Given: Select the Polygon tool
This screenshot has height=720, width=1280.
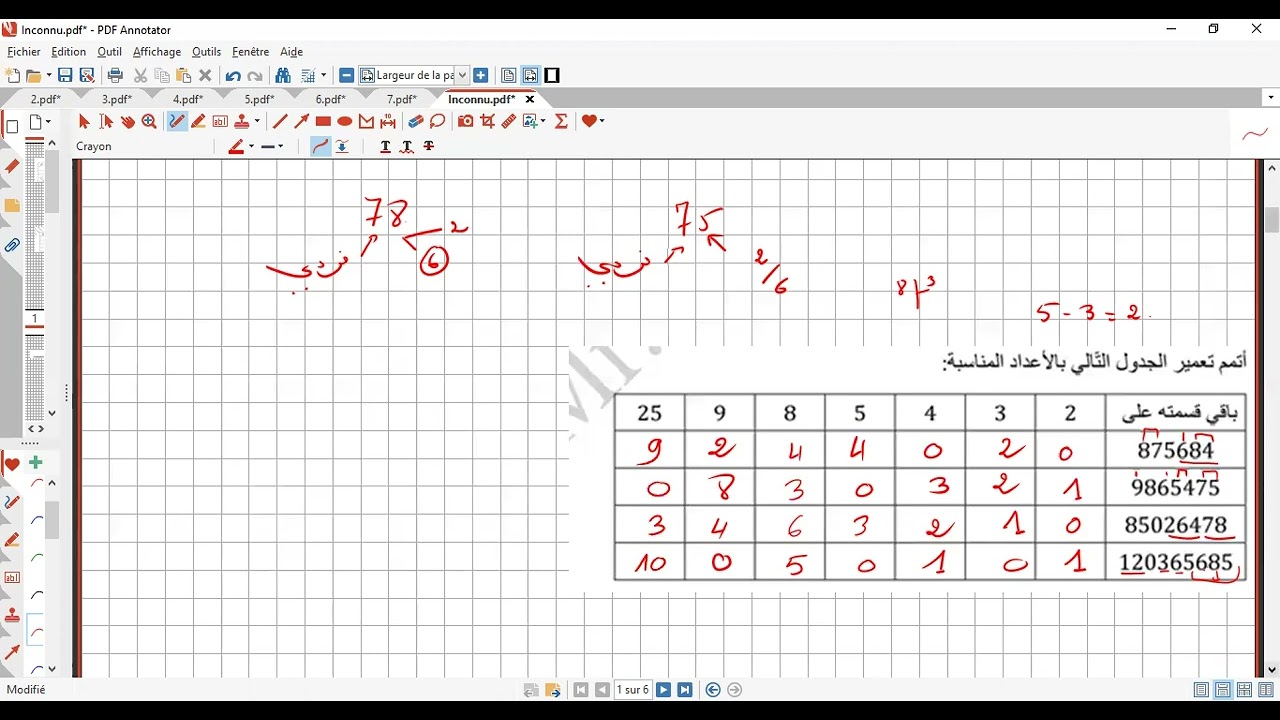Looking at the screenshot, I should pos(366,121).
